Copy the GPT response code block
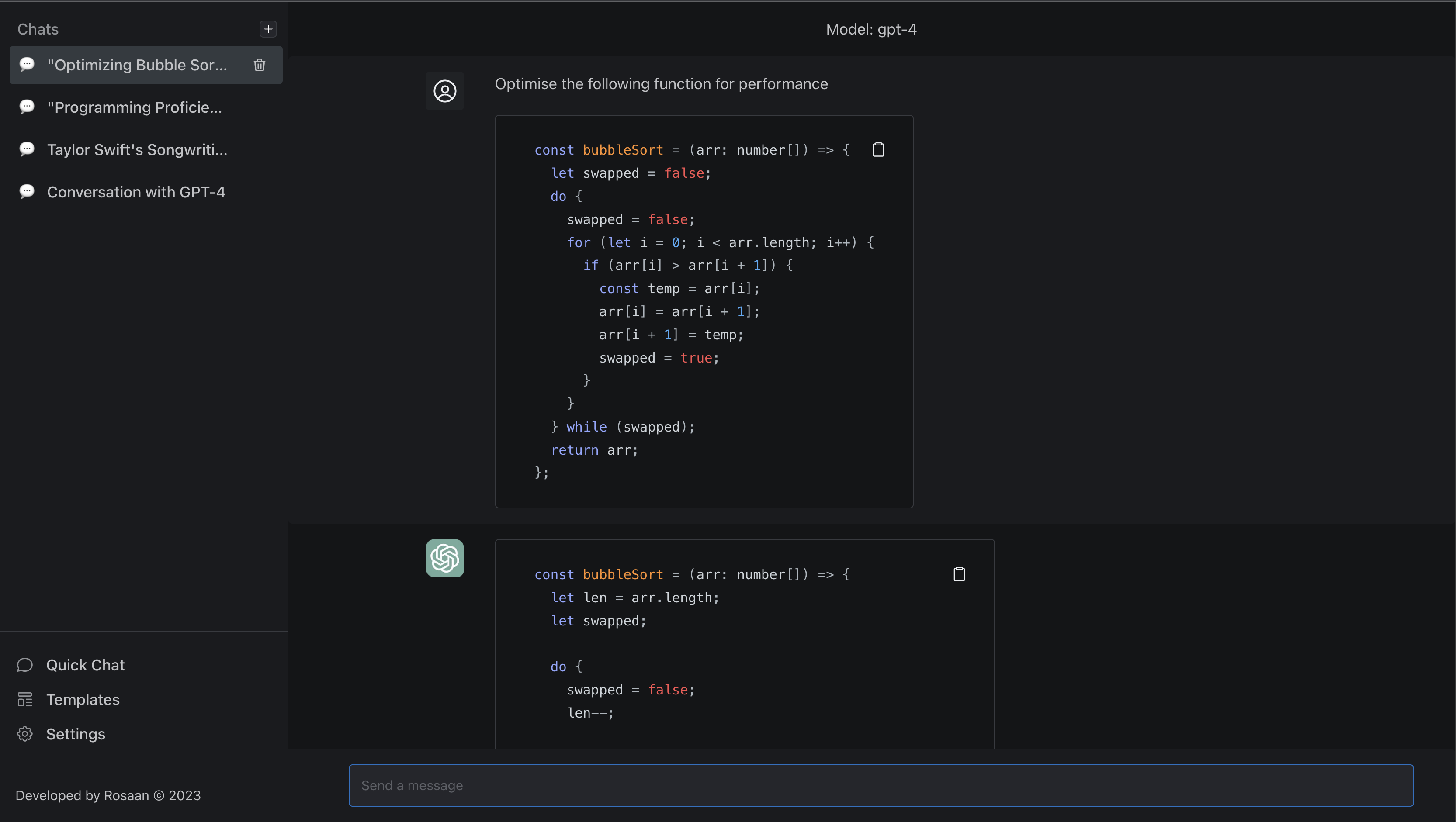Viewport: 1456px width, 822px height. [x=959, y=574]
